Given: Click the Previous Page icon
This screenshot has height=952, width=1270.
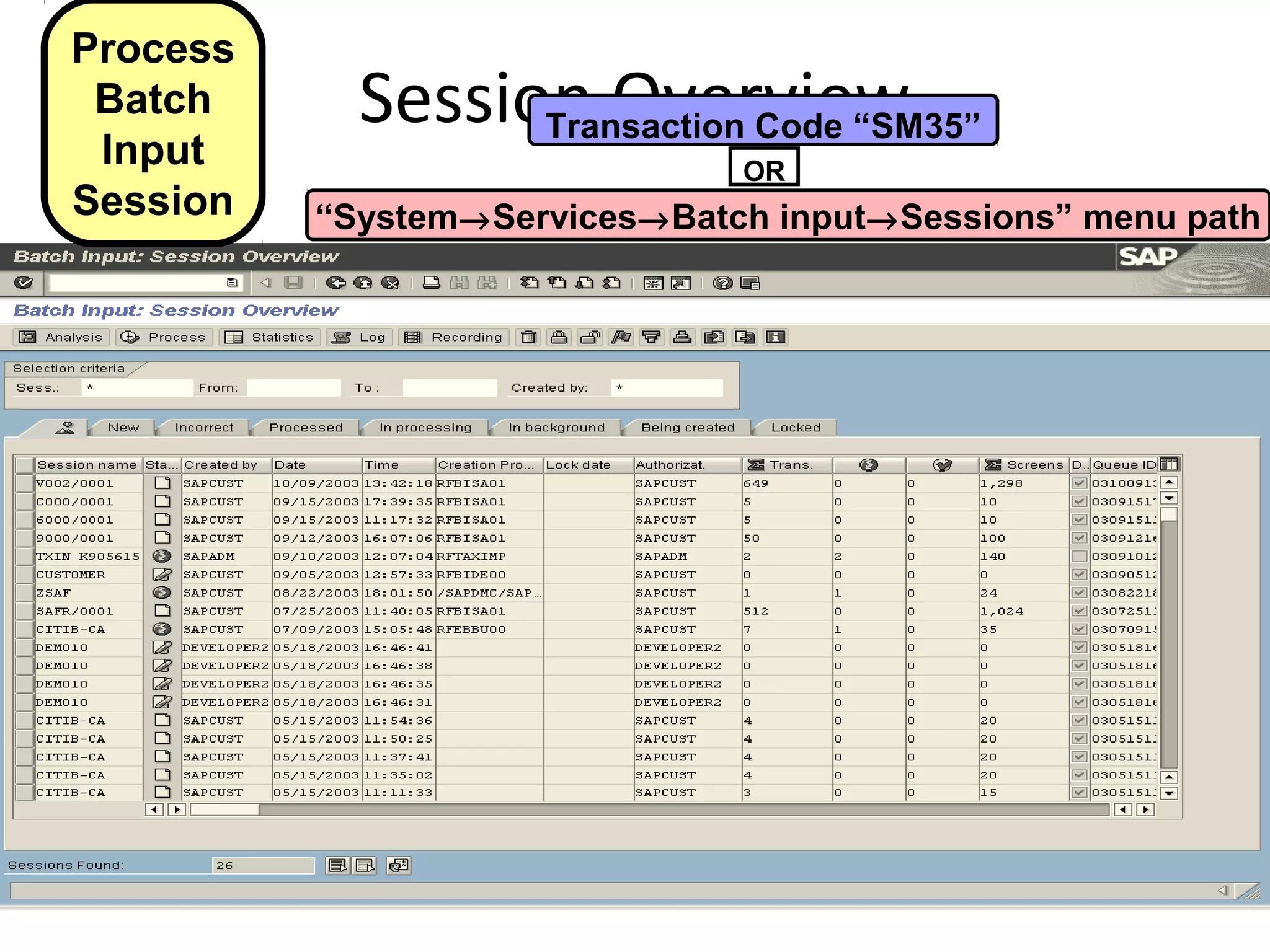Looking at the screenshot, I should [557, 283].
